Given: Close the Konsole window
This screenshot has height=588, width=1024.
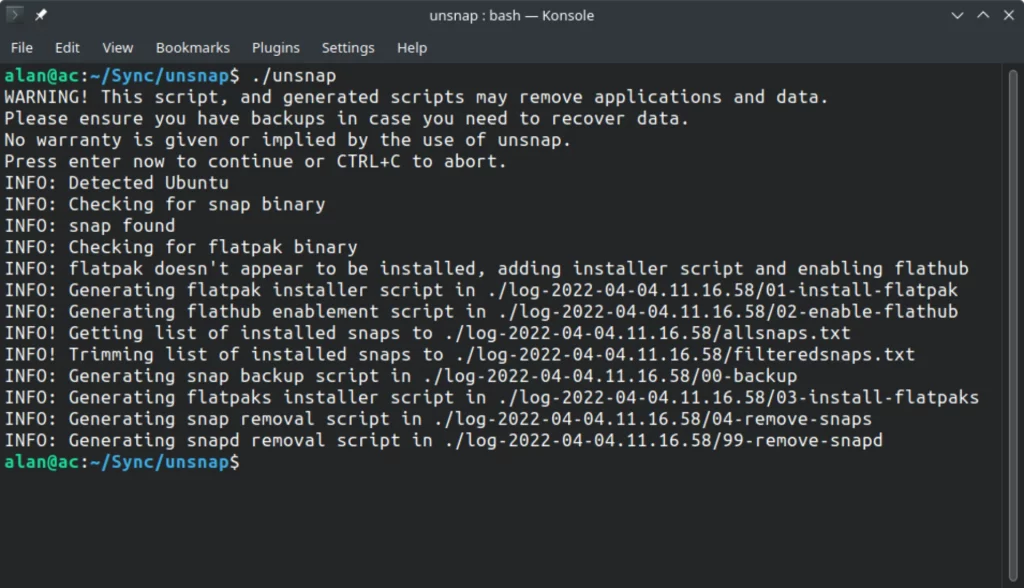Looking at the screenshot, I should [x=1009, y=15].
